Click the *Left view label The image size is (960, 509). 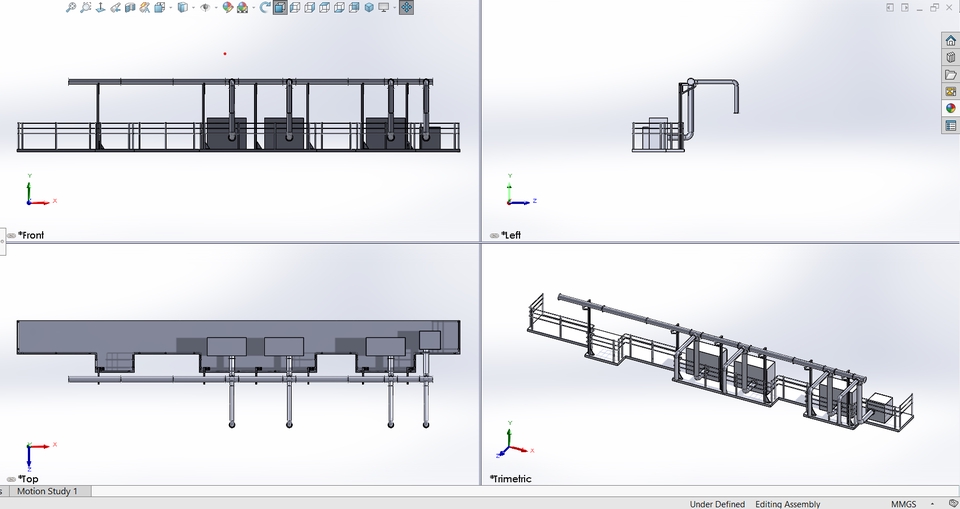tap(511, 235)
